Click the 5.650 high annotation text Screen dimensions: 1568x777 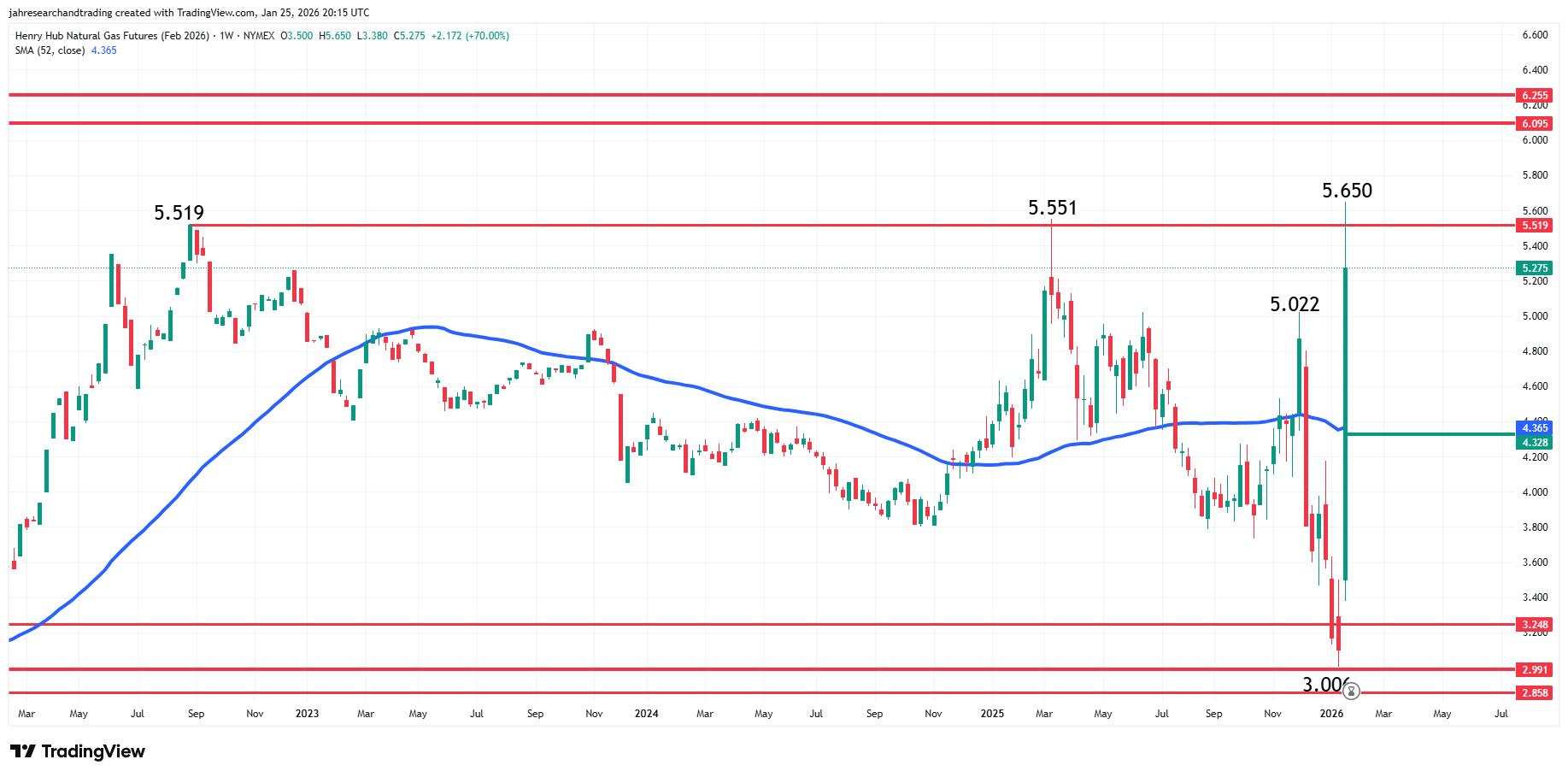point(1347,191)
